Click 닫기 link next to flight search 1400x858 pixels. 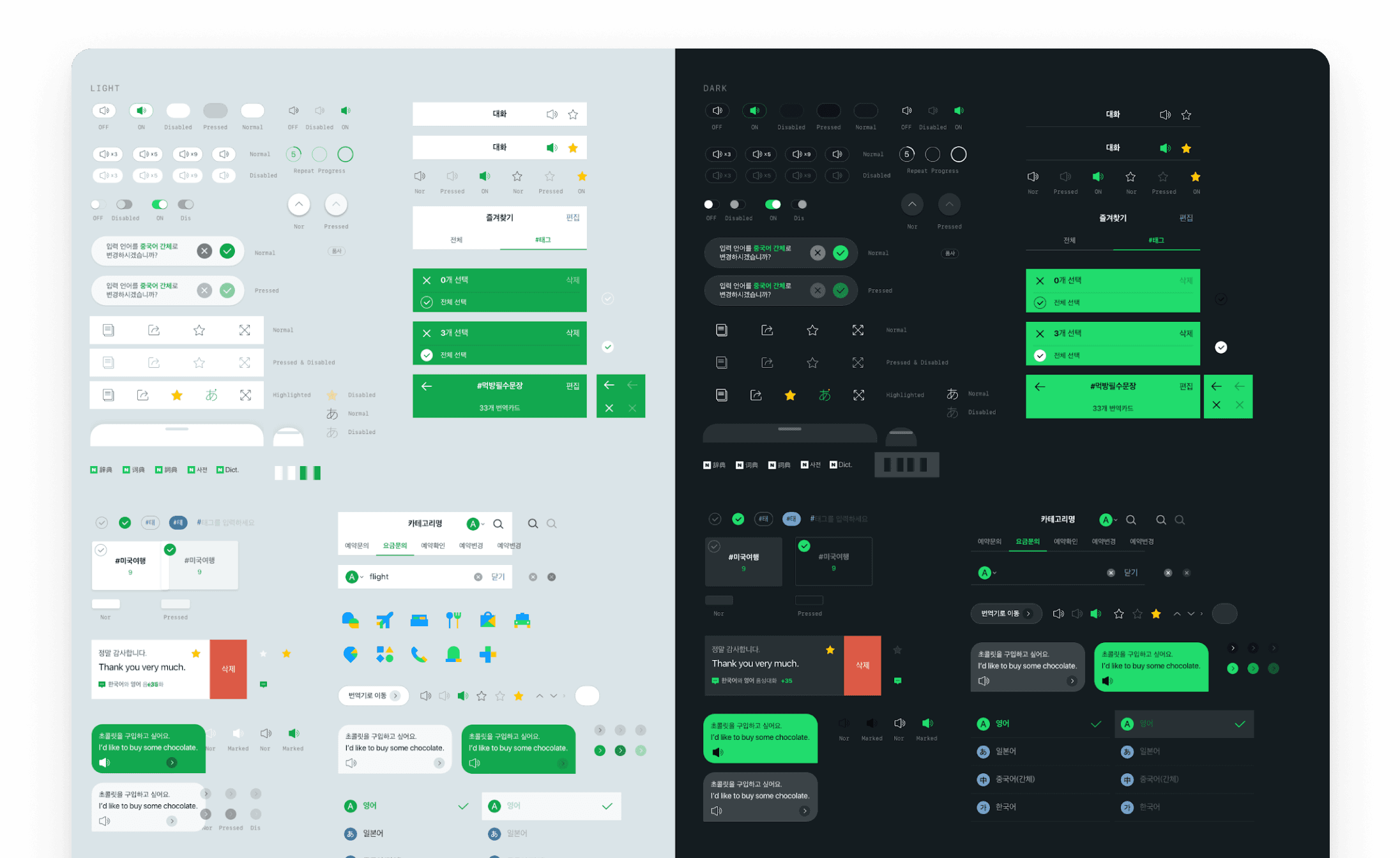(x=498, y=577)
